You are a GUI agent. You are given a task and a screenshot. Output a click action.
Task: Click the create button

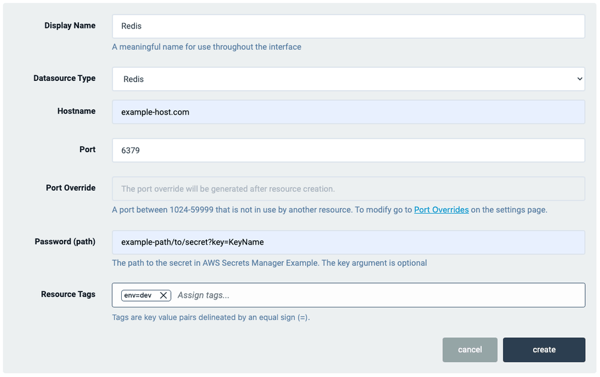click(544, 350)
